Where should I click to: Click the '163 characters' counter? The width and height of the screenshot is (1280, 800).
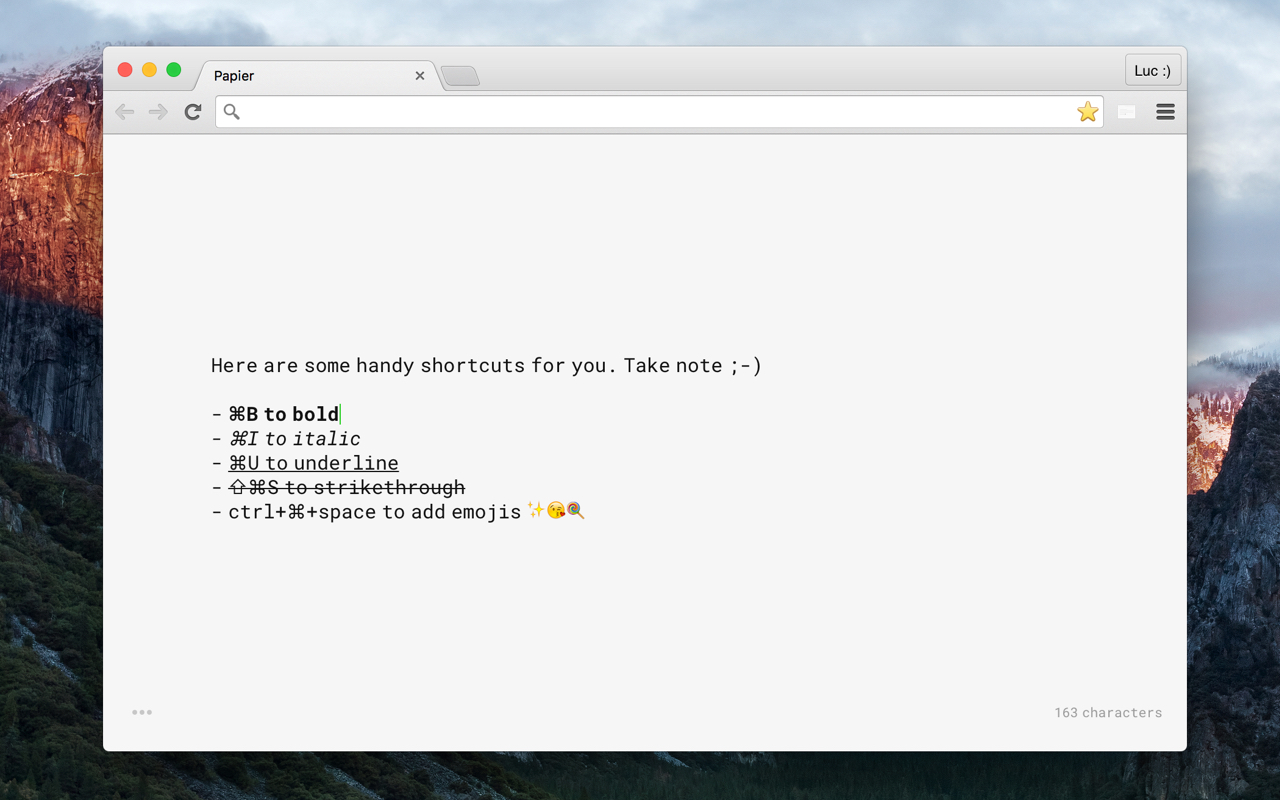[1108, 713]
